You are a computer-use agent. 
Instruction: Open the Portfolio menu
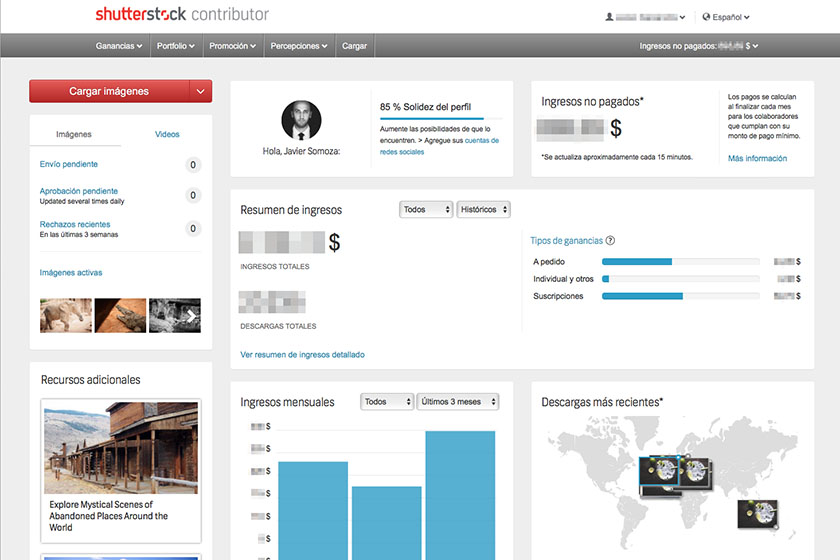coord(176,46)
